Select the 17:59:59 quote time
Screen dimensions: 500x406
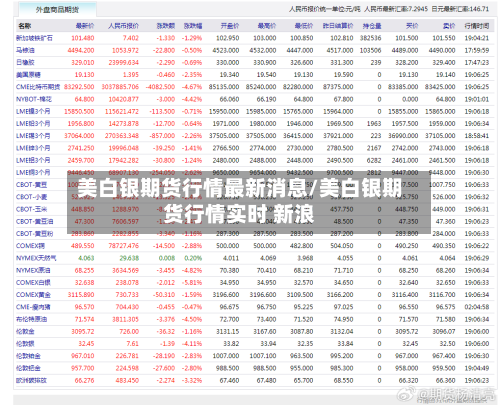[477, 50]
